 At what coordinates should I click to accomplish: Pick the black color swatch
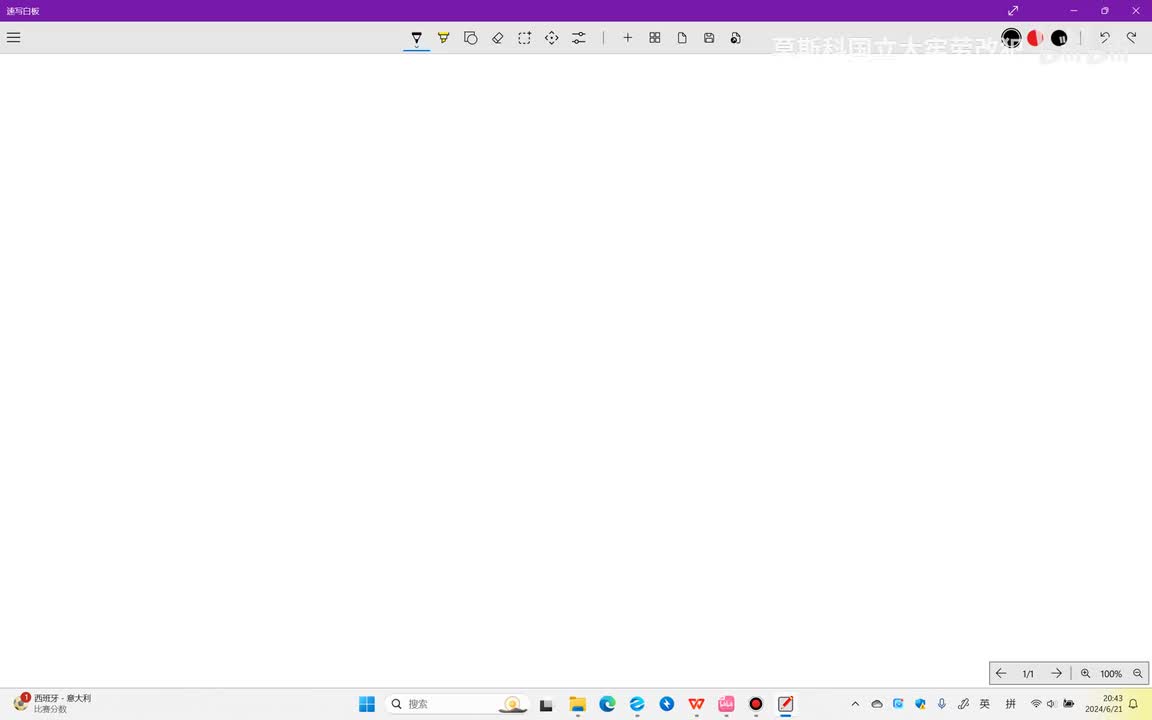click(x=1011, y=37)
